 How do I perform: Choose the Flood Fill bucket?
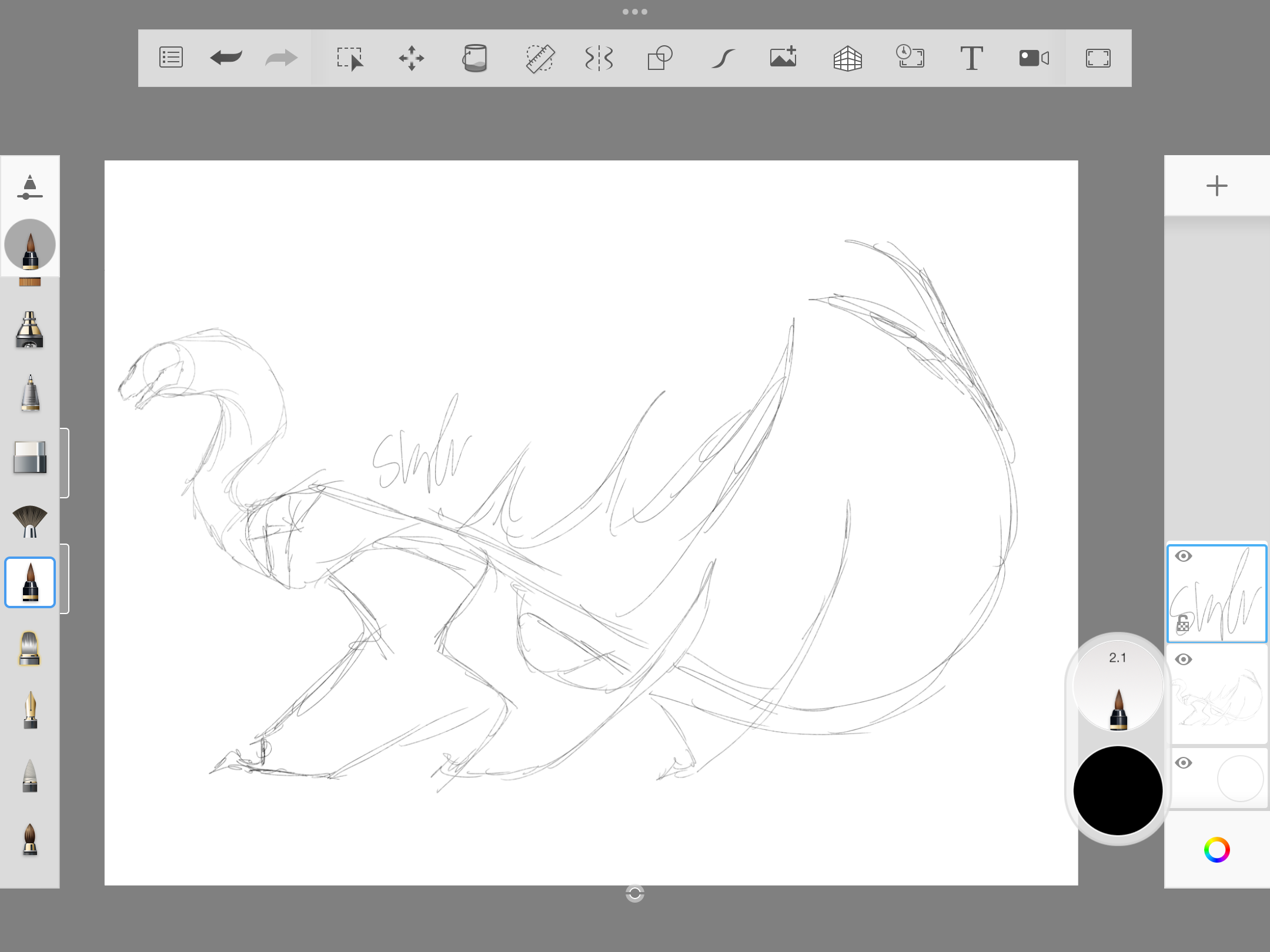point(475,58)
